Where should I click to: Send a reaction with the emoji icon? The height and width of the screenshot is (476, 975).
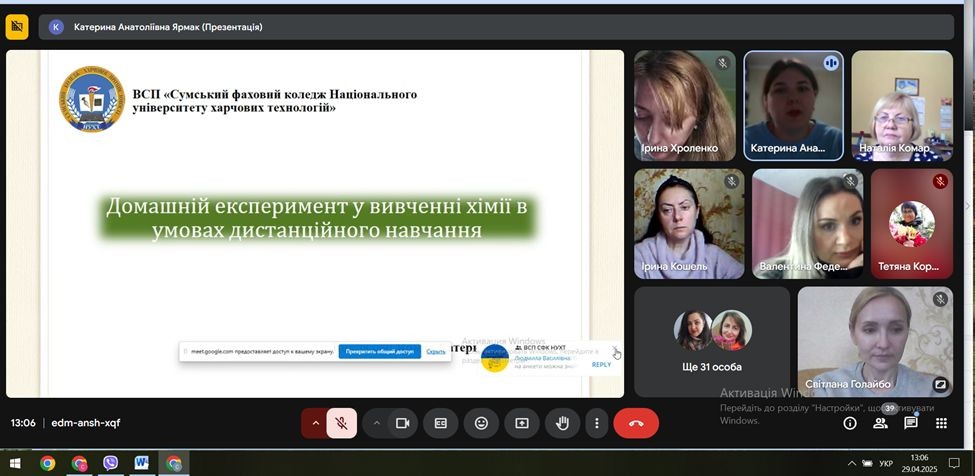click(x=481, y=423)
